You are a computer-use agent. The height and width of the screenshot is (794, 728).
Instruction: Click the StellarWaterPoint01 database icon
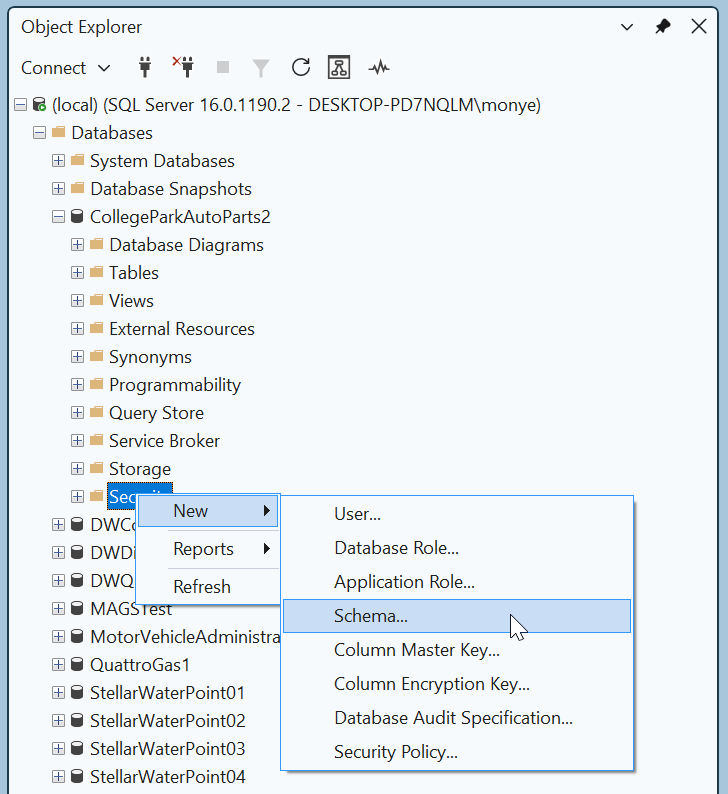point(77,692)
